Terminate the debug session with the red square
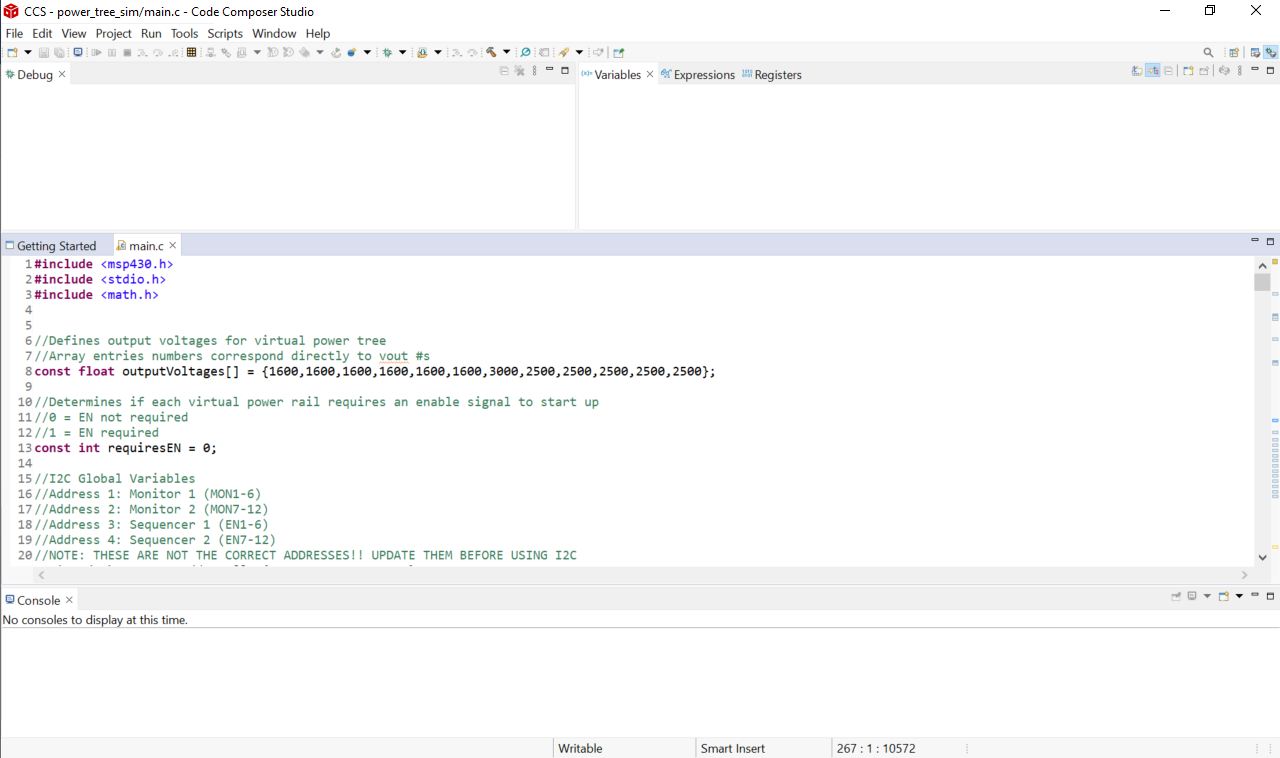 [x=127, y=51]
